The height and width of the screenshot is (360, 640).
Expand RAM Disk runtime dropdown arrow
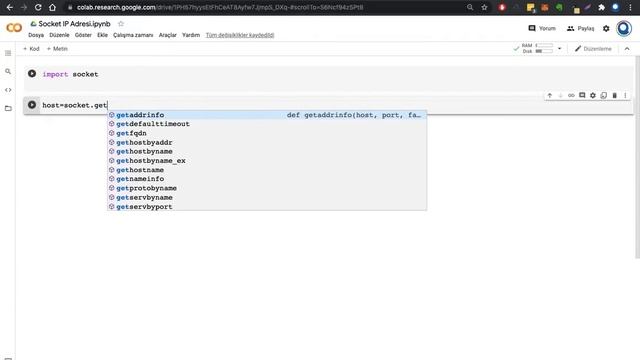(x=560, y=49)
